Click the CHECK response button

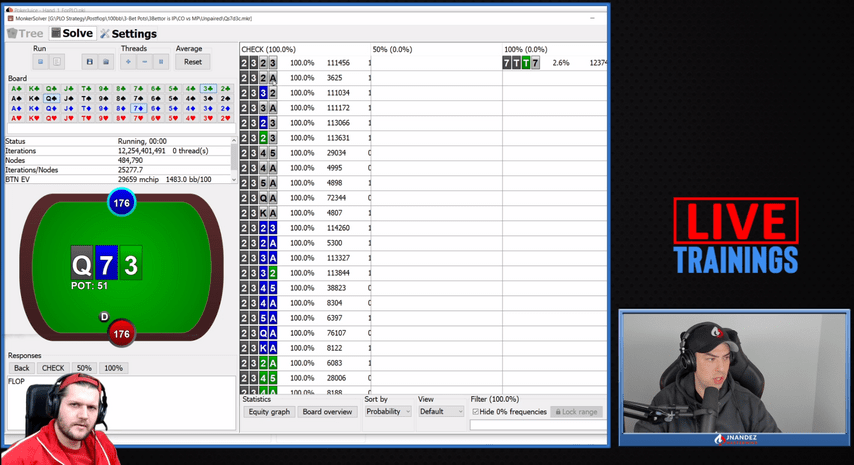pyautogui.click(x=53, y=368)
